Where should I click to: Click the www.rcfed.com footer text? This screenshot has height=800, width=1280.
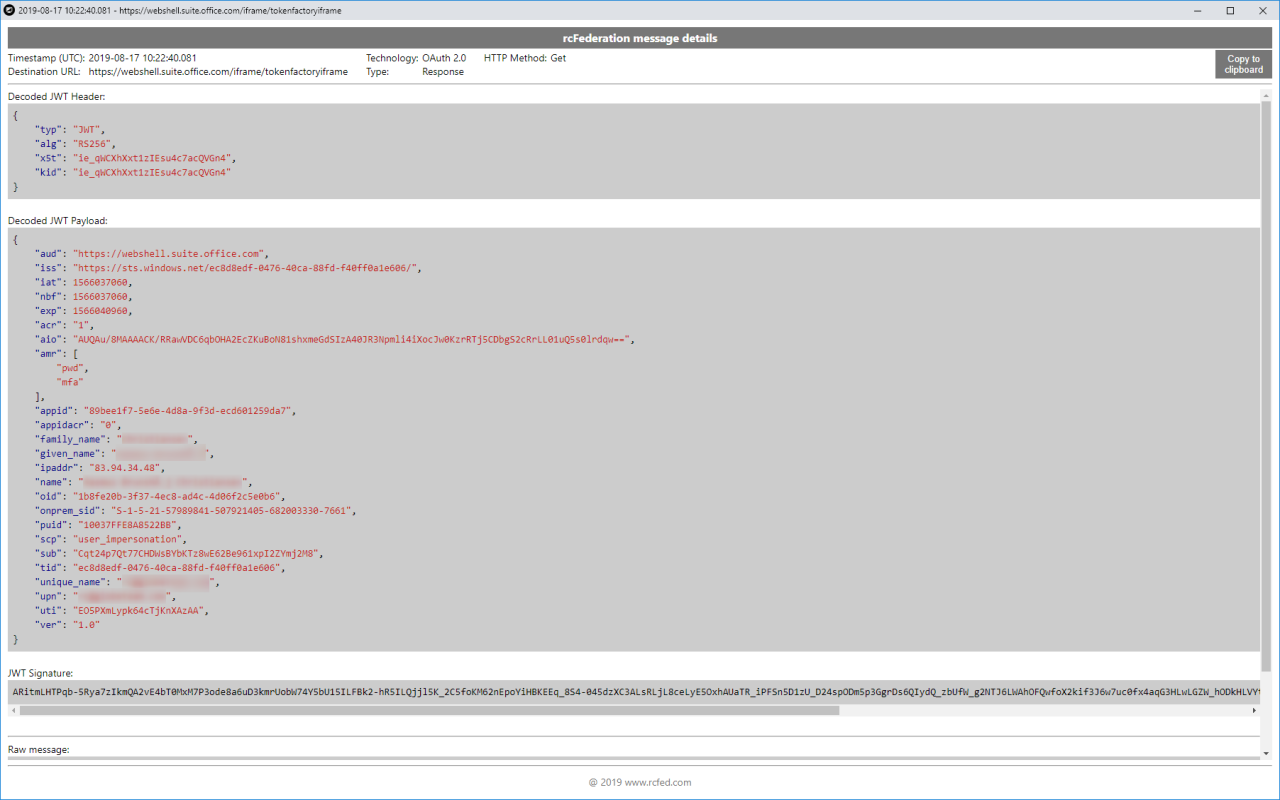pos(659,782)
